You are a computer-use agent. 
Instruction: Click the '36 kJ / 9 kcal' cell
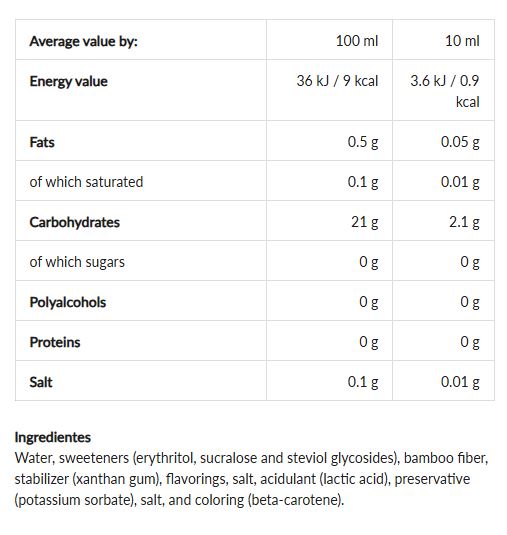[337, 81]
